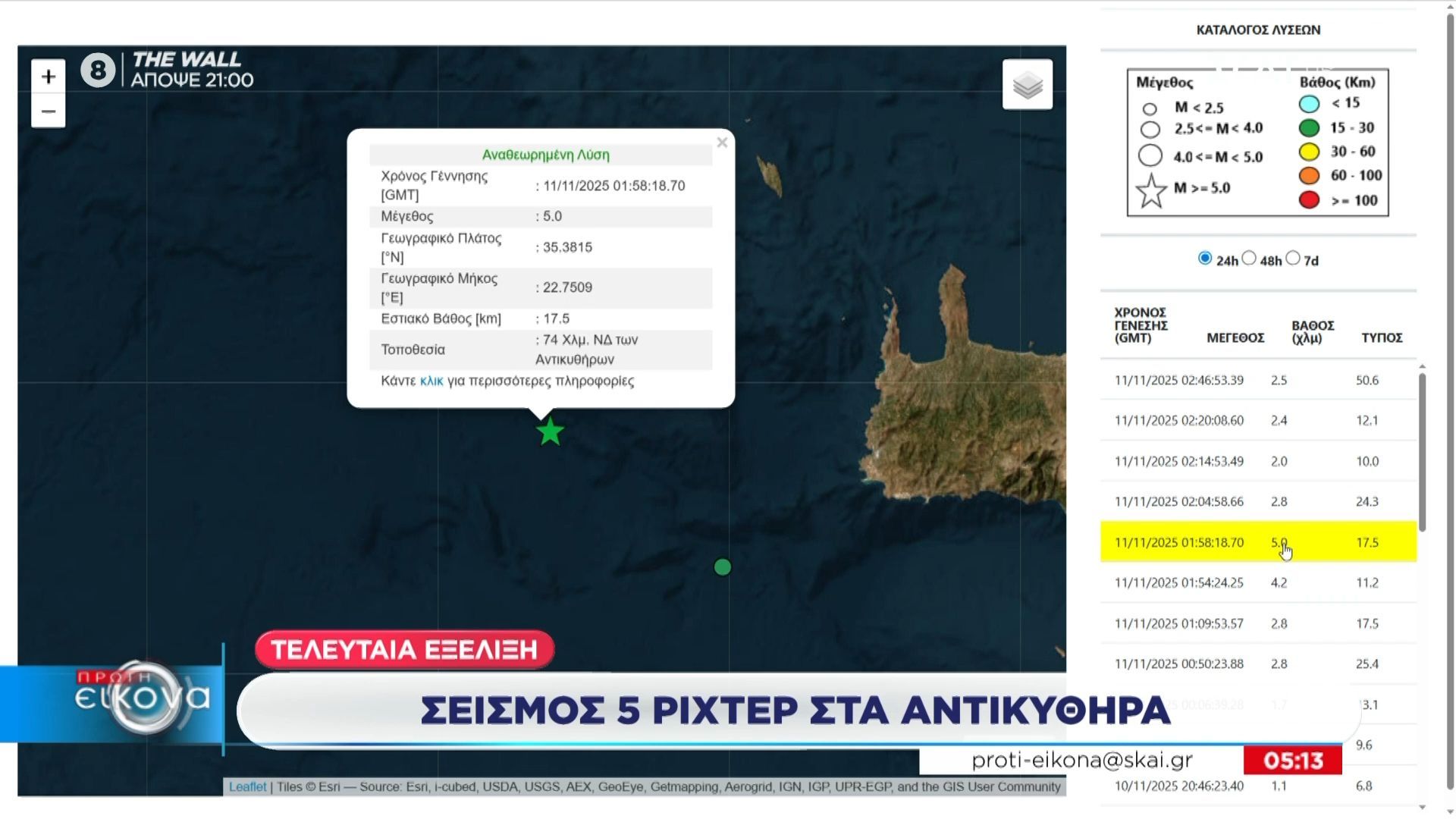Click the red depth >= 100 legend swatch
The height and width of the screenshot is (819, 1456).
tap(1309, 200)
